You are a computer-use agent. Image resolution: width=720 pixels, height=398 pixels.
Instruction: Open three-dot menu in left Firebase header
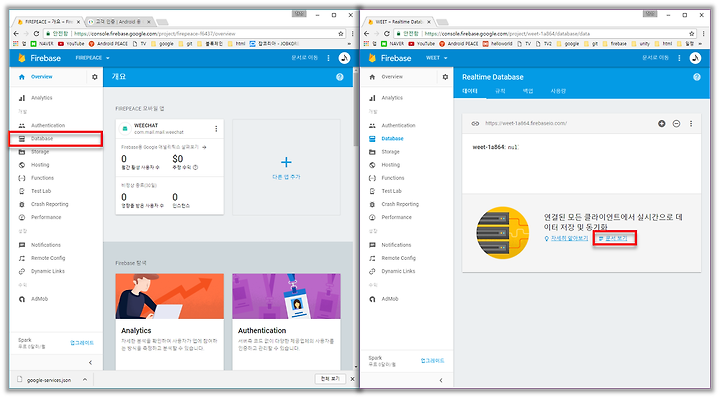pos(328,58)
